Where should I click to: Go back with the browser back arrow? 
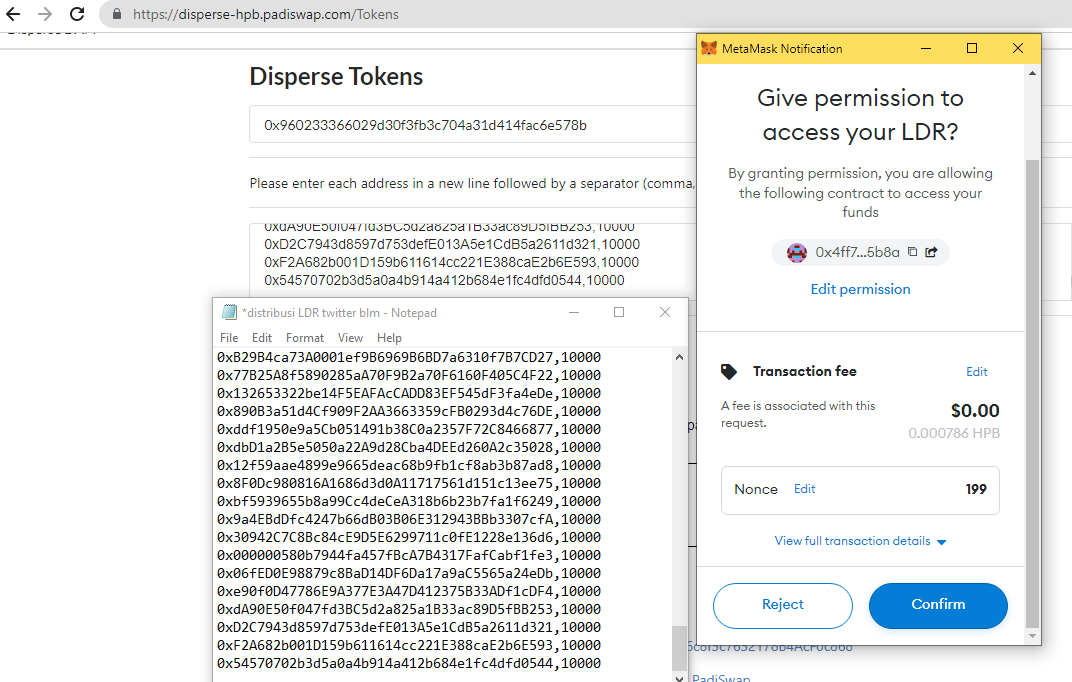point(13,14)
